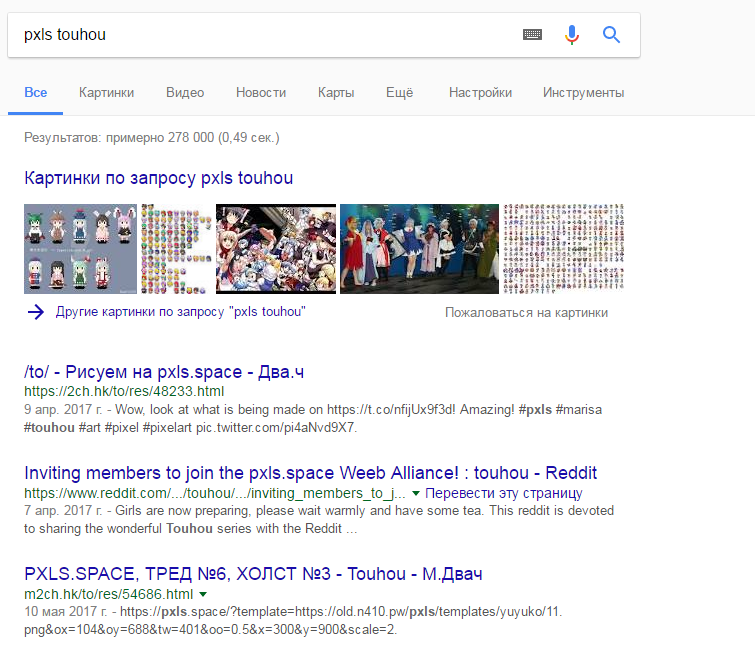Open the cosplay stage photo thumbnail
The image size is (755, 653).
(419, 248)
